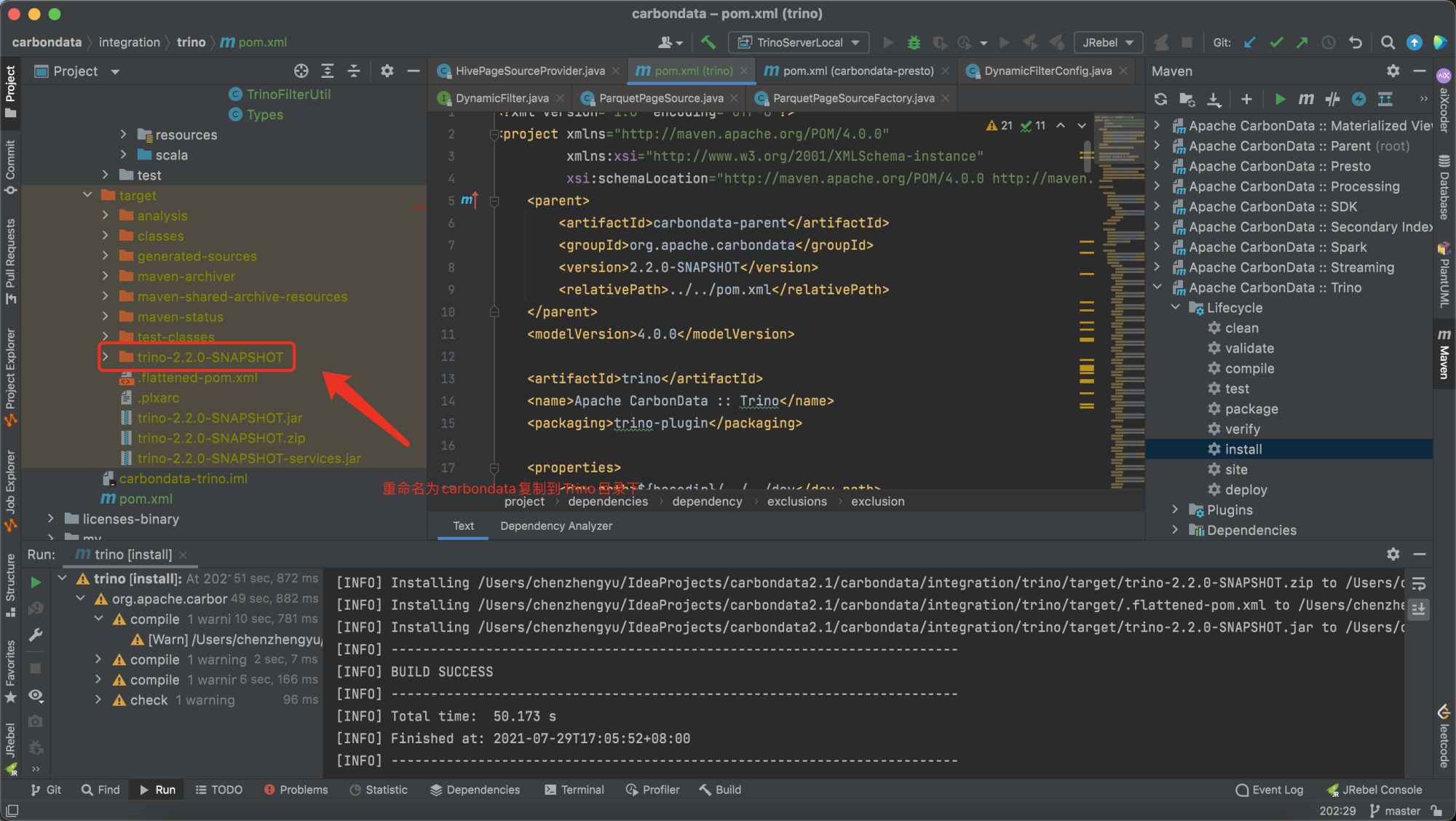Toggle Skip Tests mode lightning icon

[x=1358, y=99]
